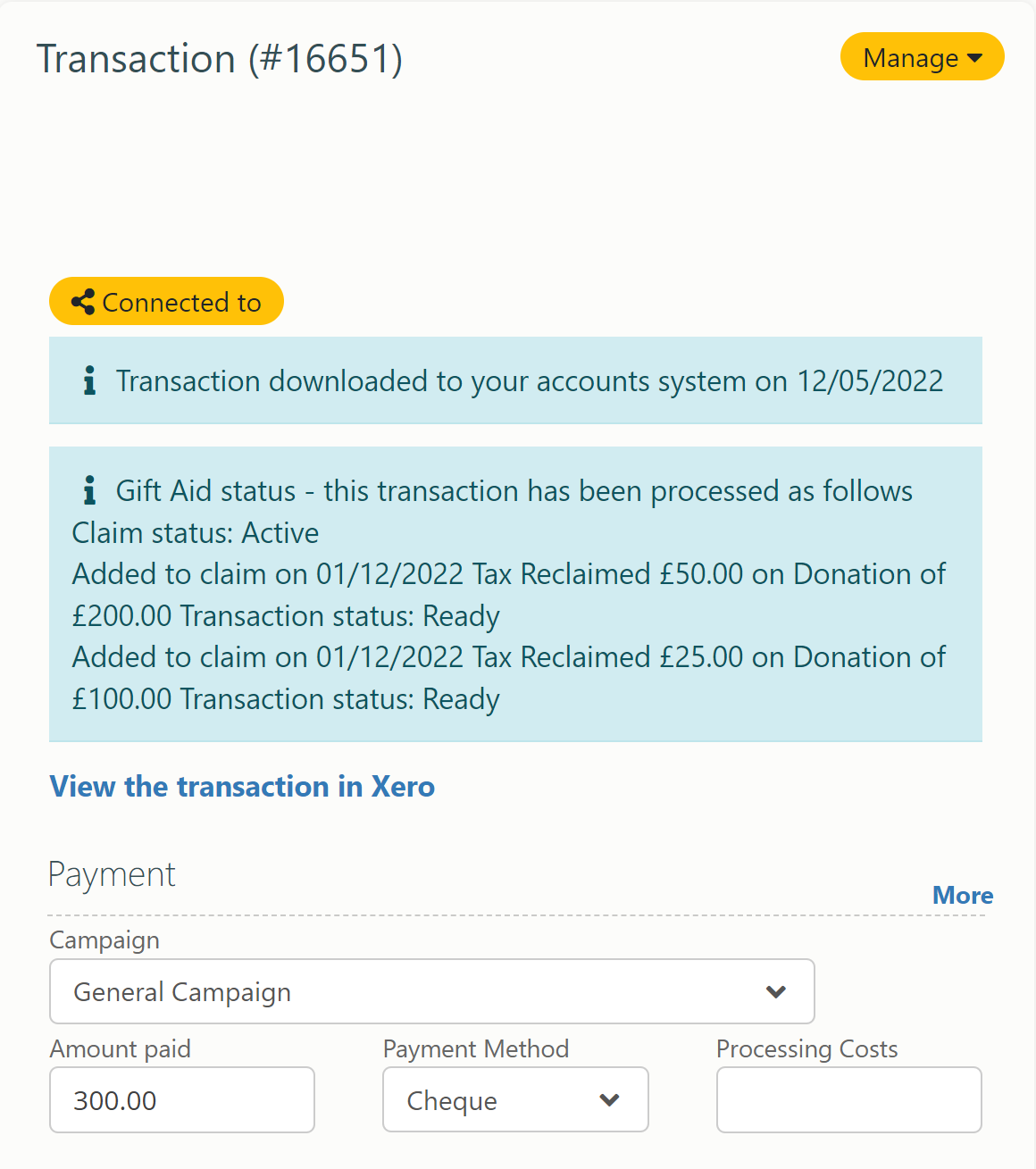Open View the transaction in Xero link

[242, 786]
